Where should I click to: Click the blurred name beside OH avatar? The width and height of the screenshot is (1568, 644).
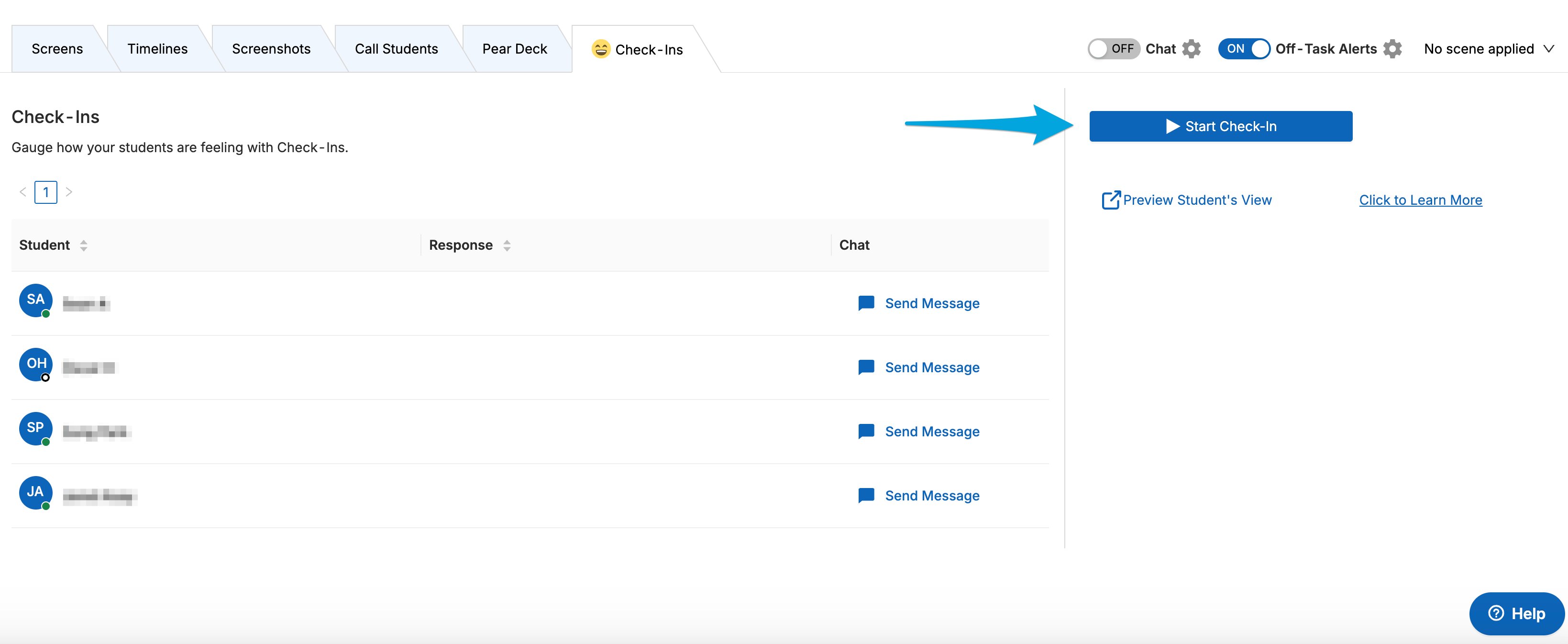(x=89, y=367)
